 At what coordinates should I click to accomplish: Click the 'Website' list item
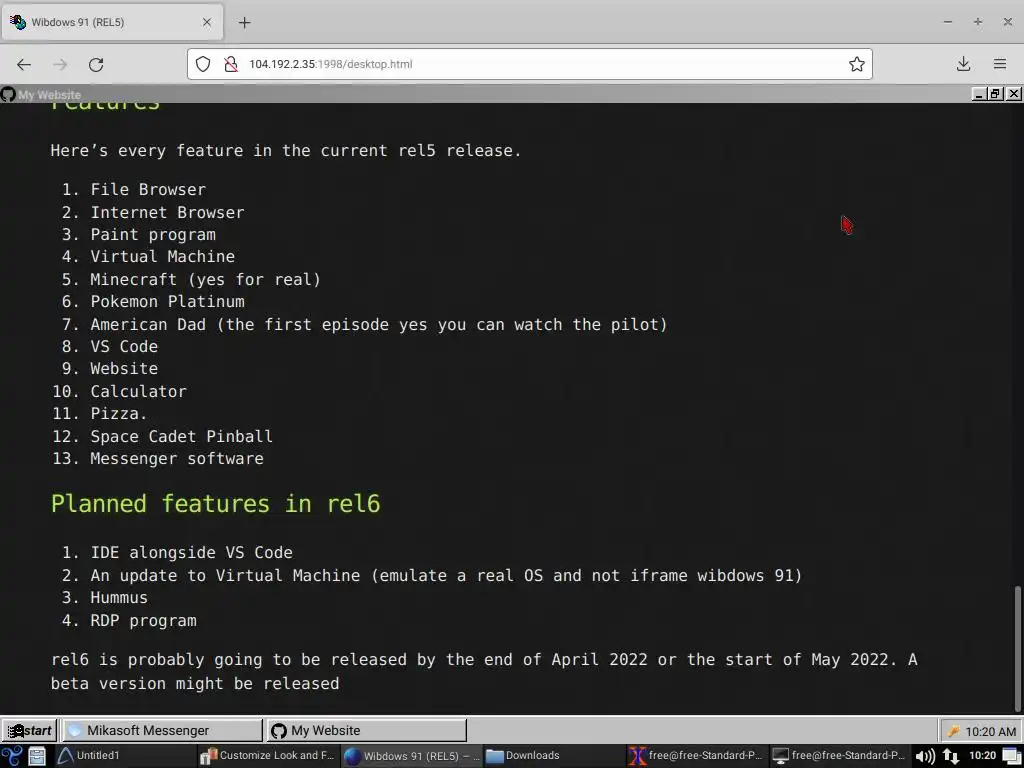[x=124, y=368]
